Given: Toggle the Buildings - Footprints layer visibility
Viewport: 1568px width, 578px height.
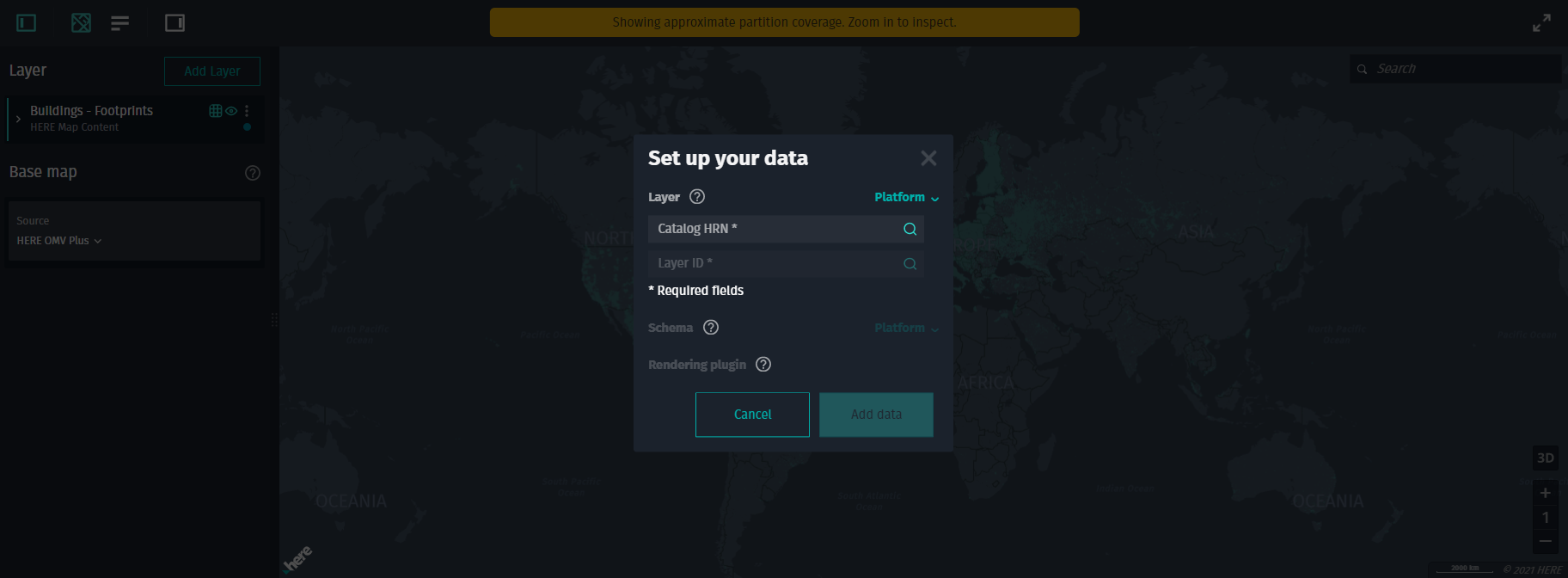Looking at the screenshot, I should coord(231,111).
